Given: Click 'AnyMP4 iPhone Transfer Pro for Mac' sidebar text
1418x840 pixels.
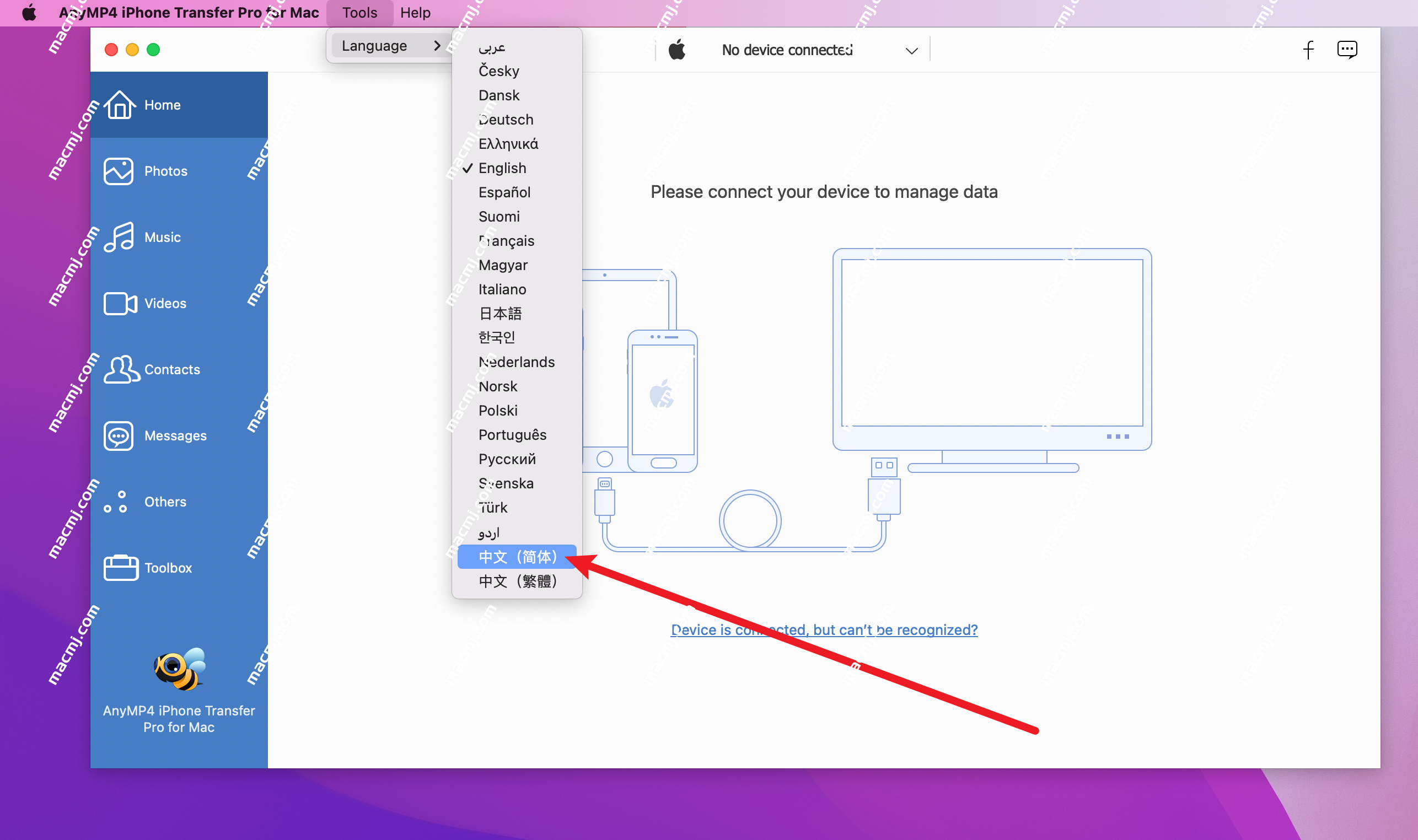Looking at the screenshot, I should [x=179, y=719].
